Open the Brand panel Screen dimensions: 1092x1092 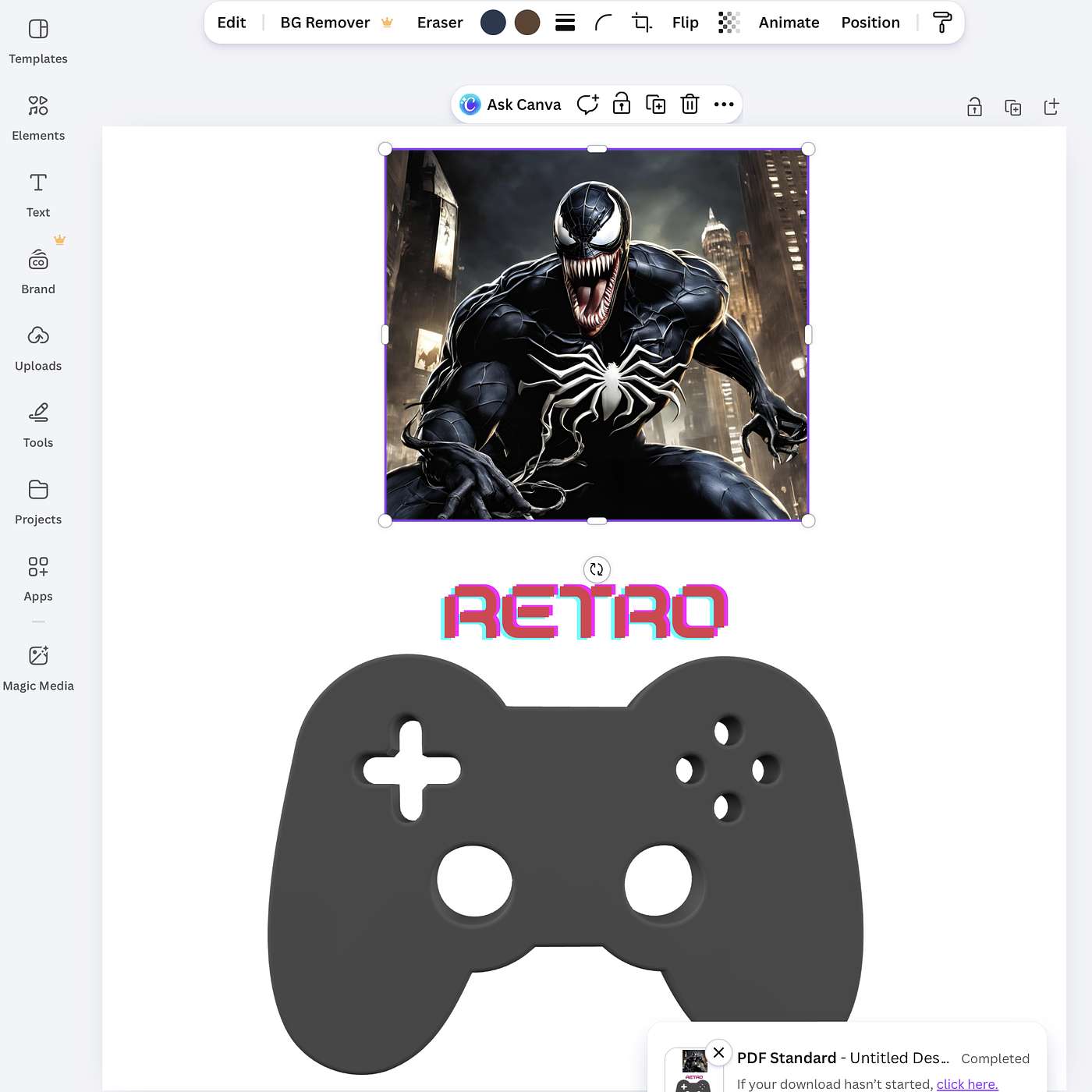38,272
